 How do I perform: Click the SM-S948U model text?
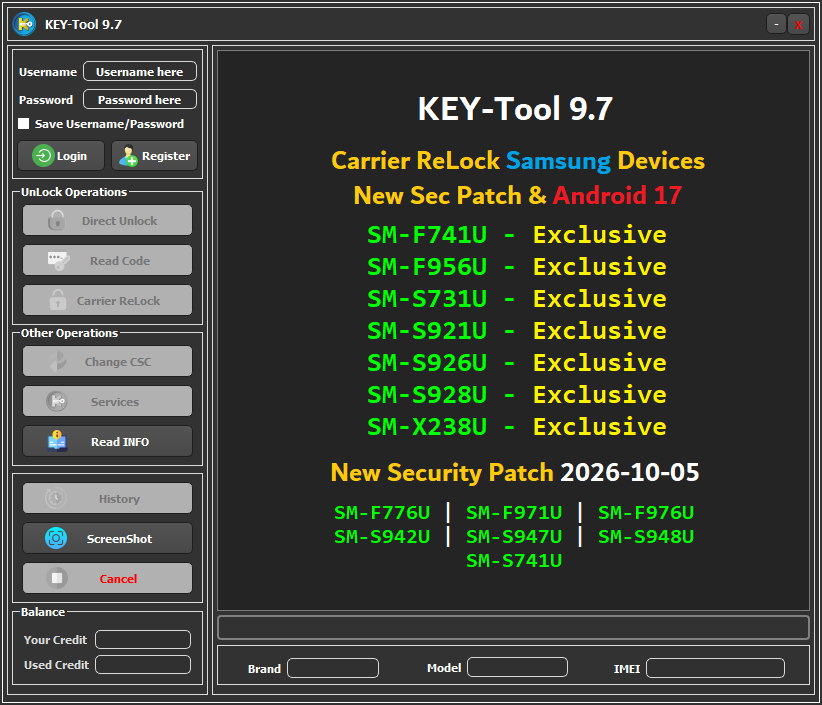coord(646,536)
